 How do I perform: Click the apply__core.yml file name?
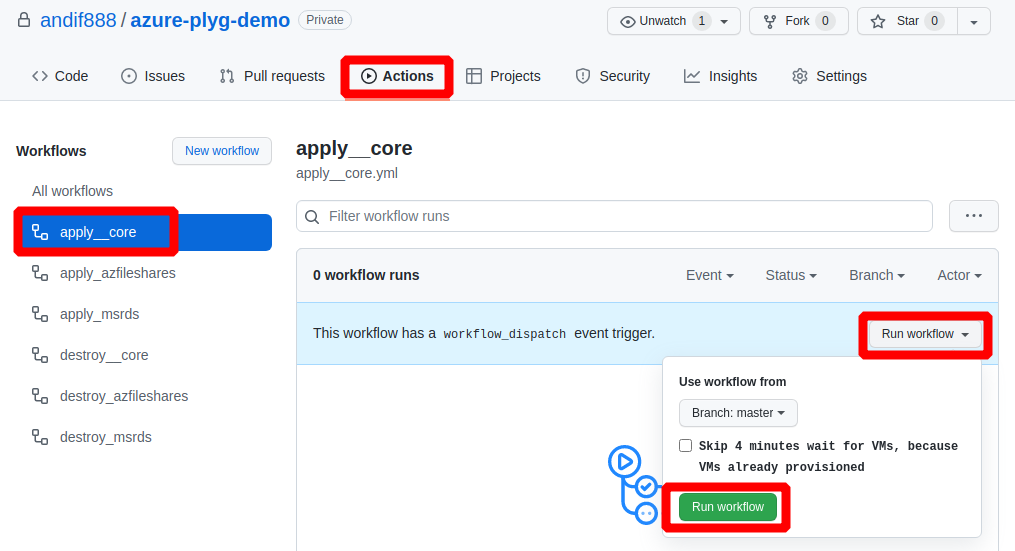coord(347,174)
